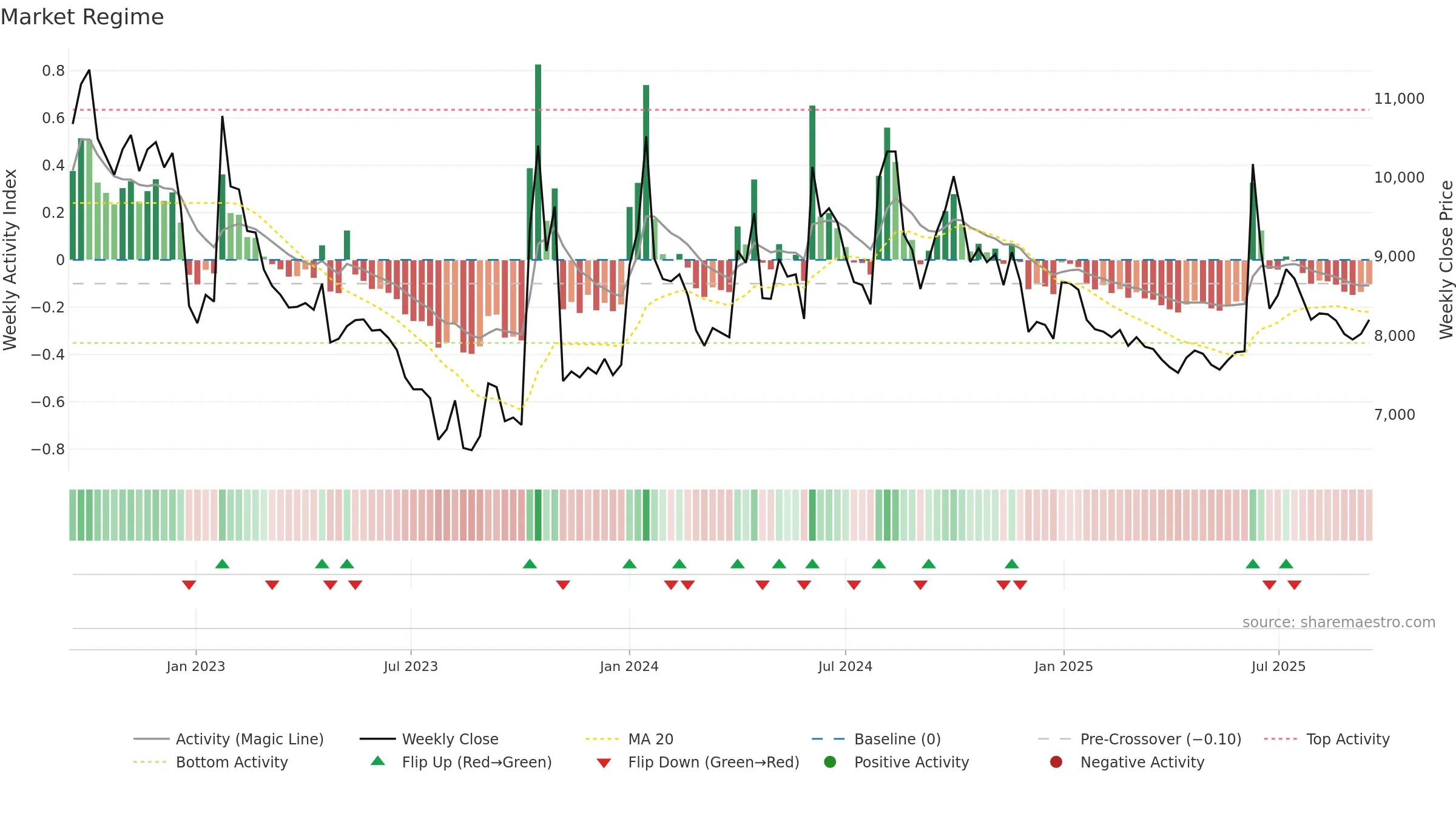
Task: Click the Weekly Close Price axis title
Action: click(1446, 260)
